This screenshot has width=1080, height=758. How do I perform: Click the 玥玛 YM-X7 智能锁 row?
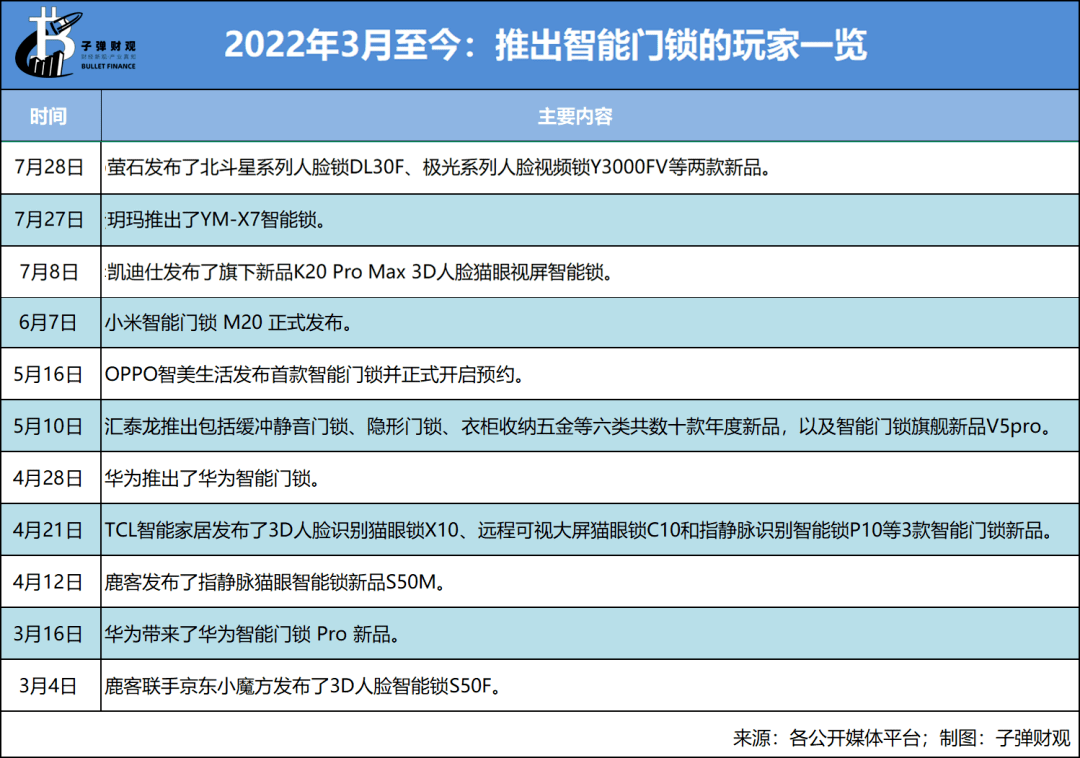pos(214,219)
